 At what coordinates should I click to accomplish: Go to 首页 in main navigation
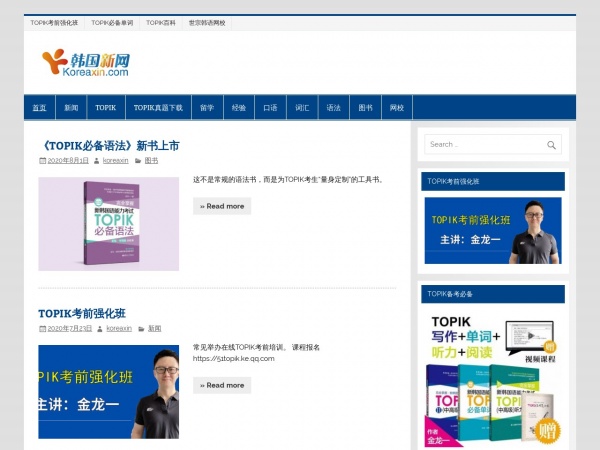coord(39,108)
